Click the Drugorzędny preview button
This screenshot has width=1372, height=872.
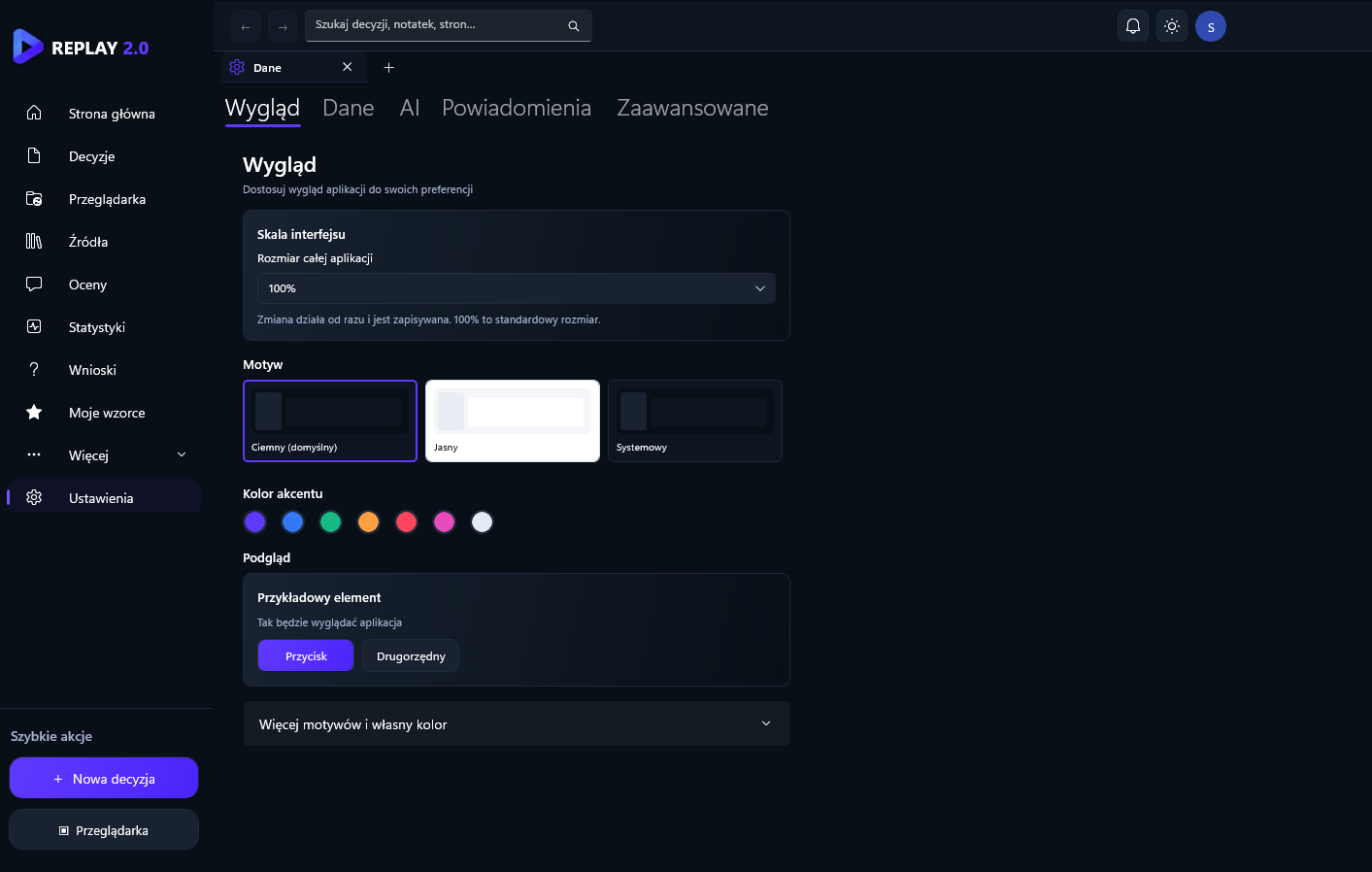pyautogui.click(x=411, y=655)
